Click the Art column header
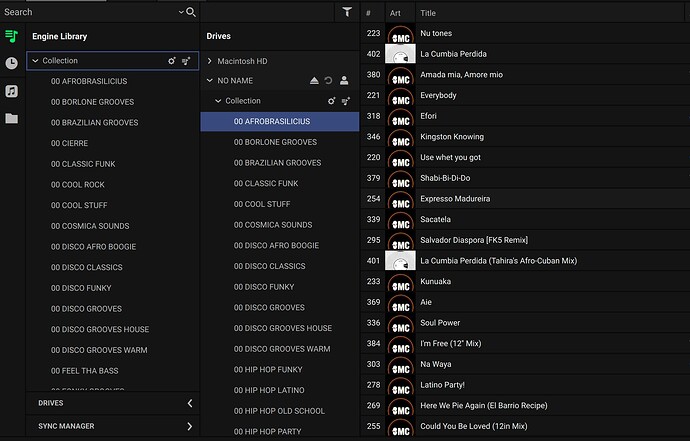Image resolution: width=690 pixels, height=441 pixels. coord(395,13)
